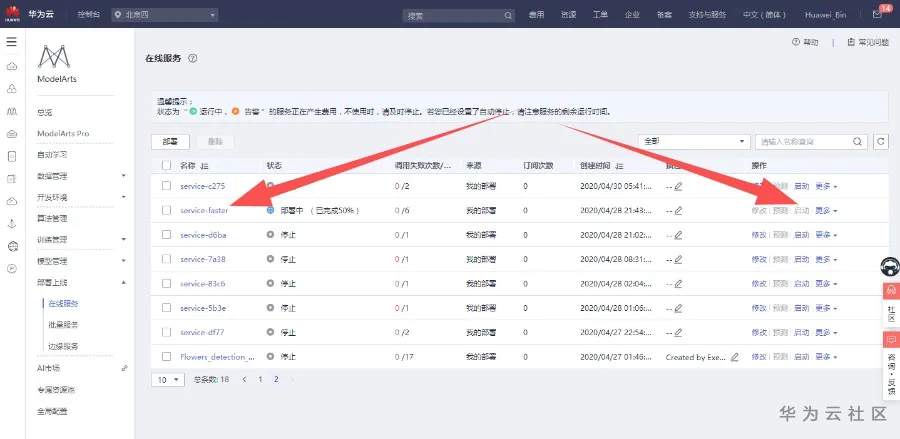This screenshot has width=900, height=439.
Task: Sort by the 名称 column sort icon
Action: (204, 165)
